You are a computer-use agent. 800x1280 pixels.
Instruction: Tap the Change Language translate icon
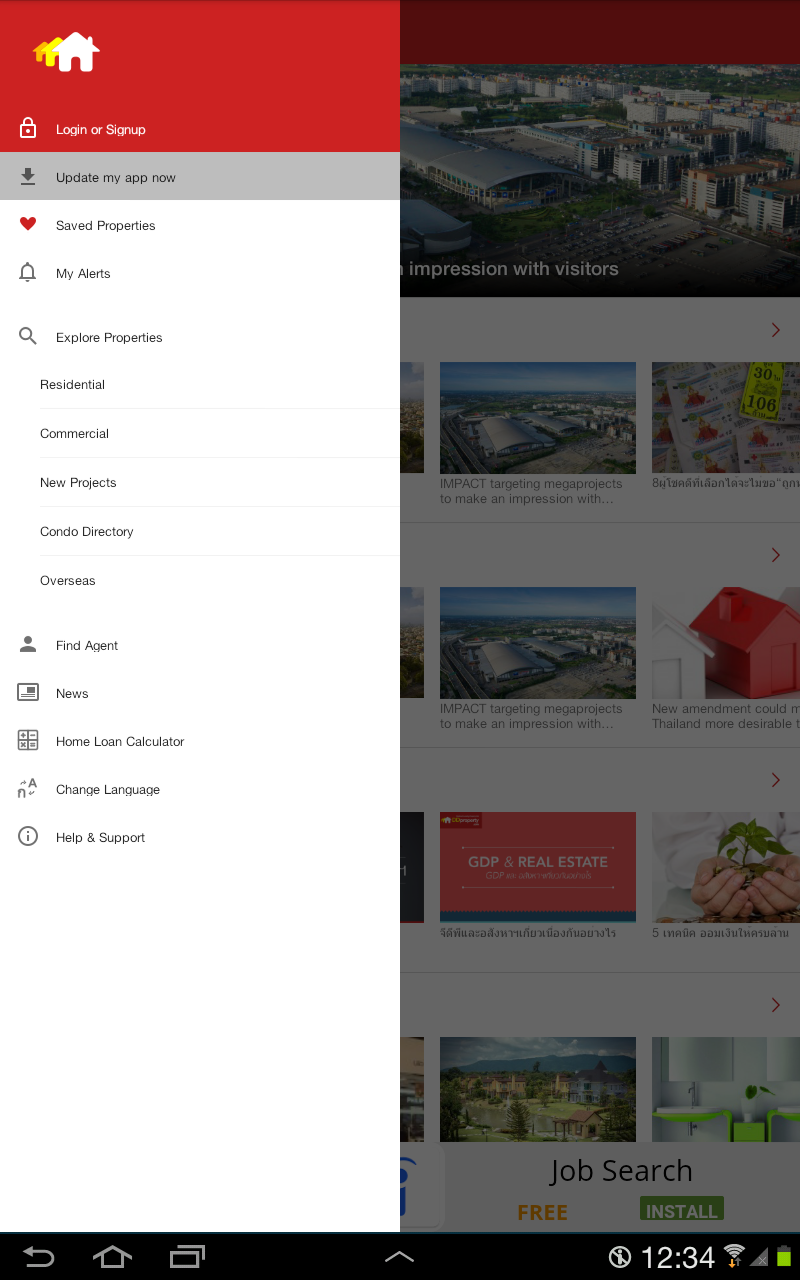pyautogui.click(x=28, y=788)
